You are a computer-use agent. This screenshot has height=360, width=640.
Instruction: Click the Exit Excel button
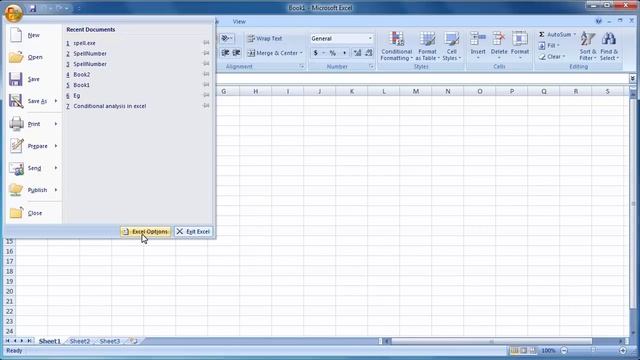(193, 231)
